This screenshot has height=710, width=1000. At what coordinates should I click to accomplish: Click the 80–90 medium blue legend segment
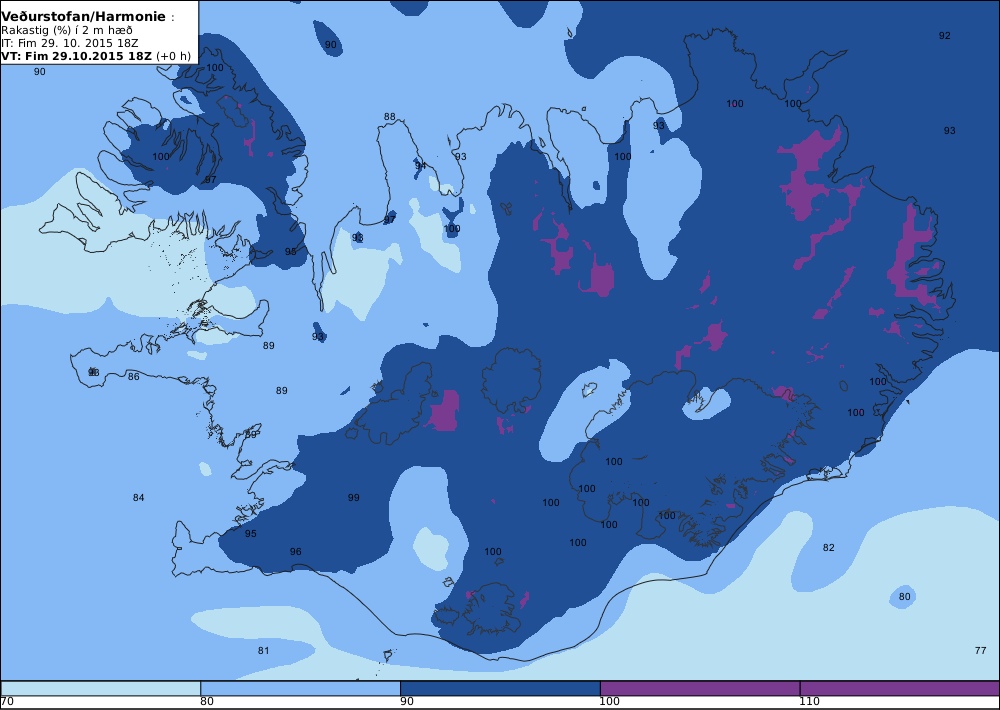(x=300, y=688)
